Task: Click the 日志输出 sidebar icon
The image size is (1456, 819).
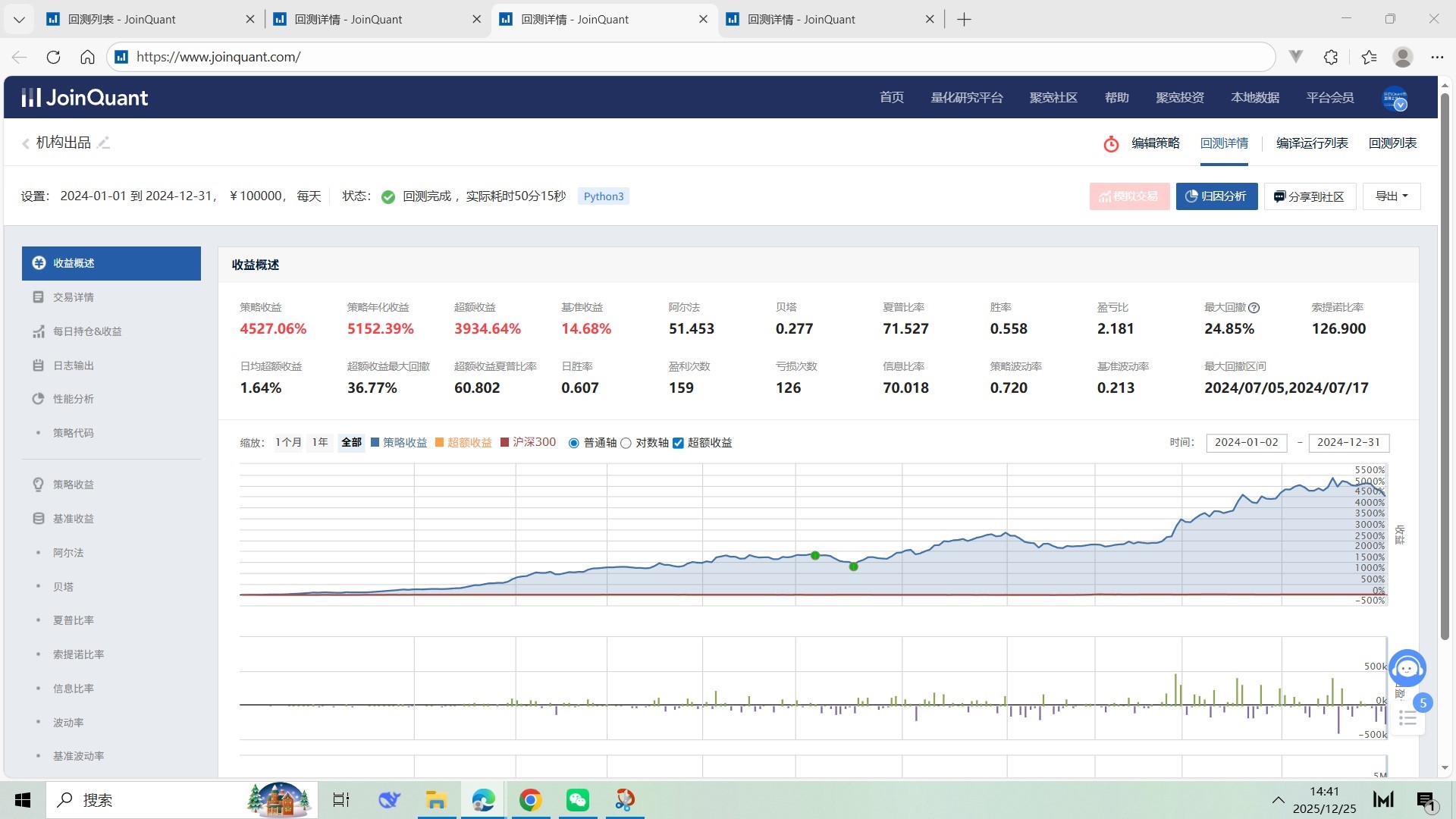Action: (38, 366)
